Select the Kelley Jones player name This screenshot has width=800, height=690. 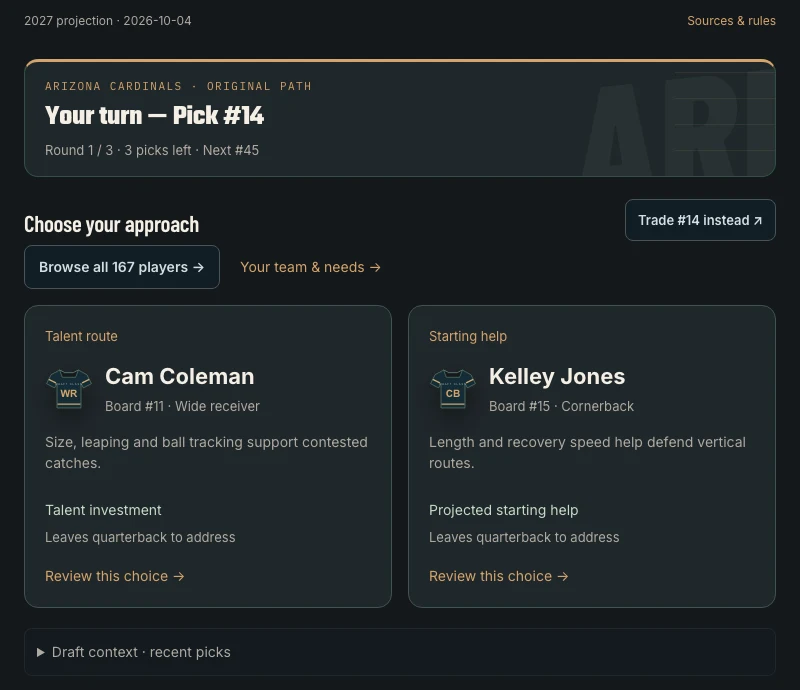tap(557, 377)
